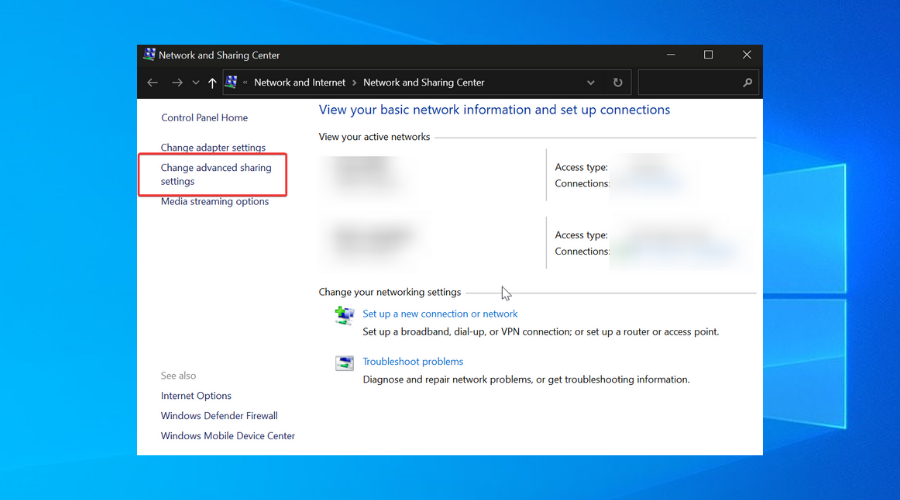Go up one level with Up arrow
This screenshot has height=500, width=900.
pyautogui.click(x=212, y=83)
